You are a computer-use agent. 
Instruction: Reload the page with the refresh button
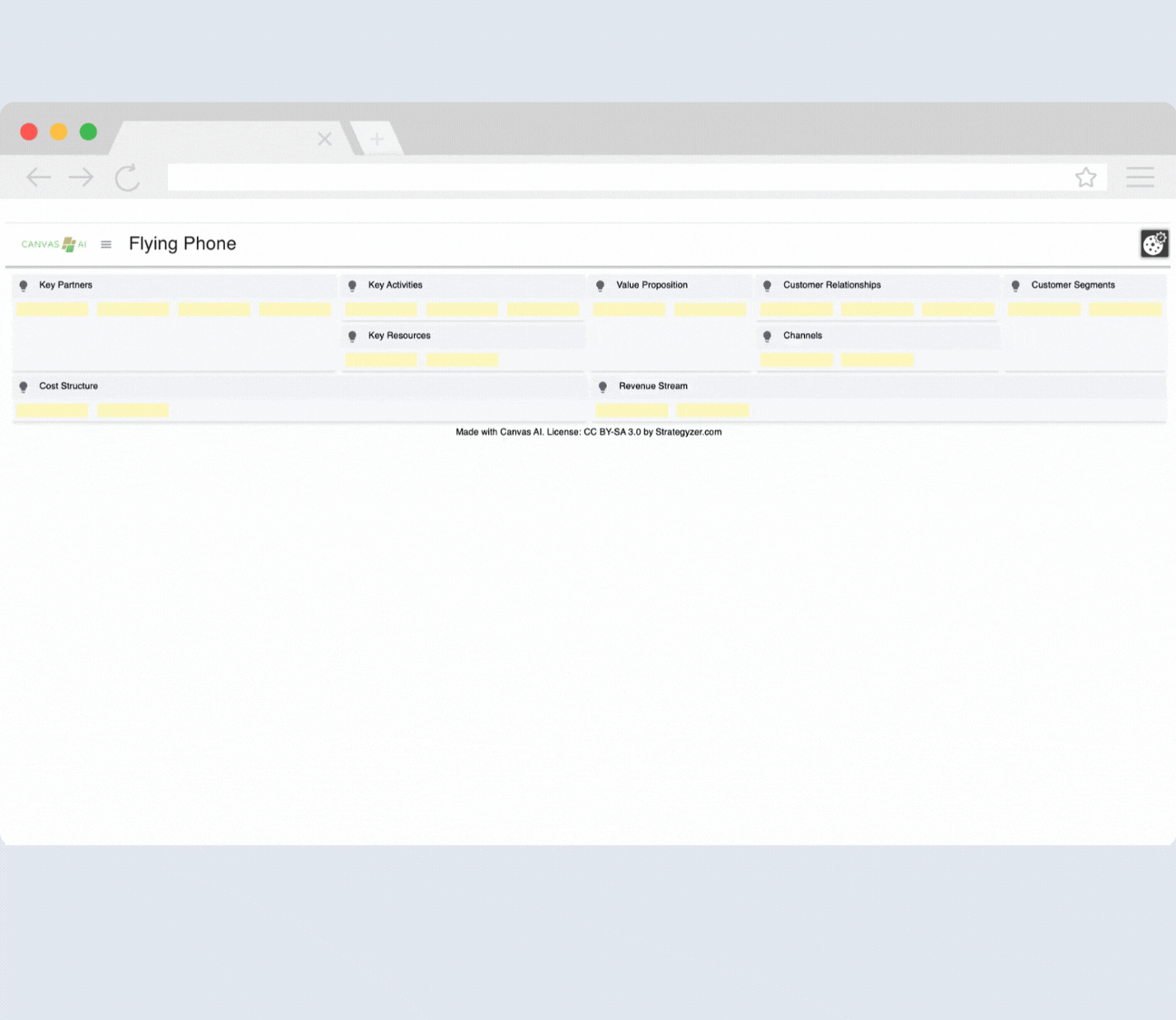127,178
